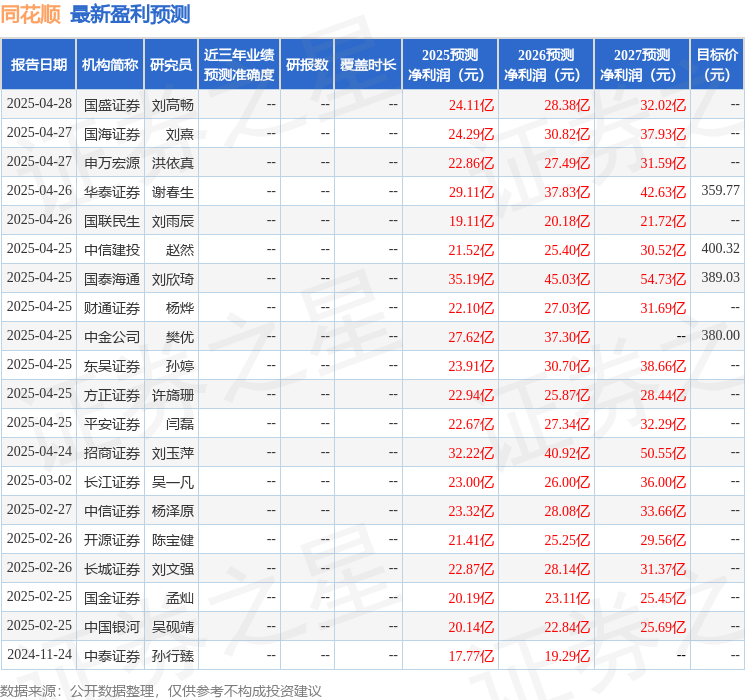The image size is (745, 700).
Task: Click the 38.66亿 forecast value
Action: click(x=663, y=366)
